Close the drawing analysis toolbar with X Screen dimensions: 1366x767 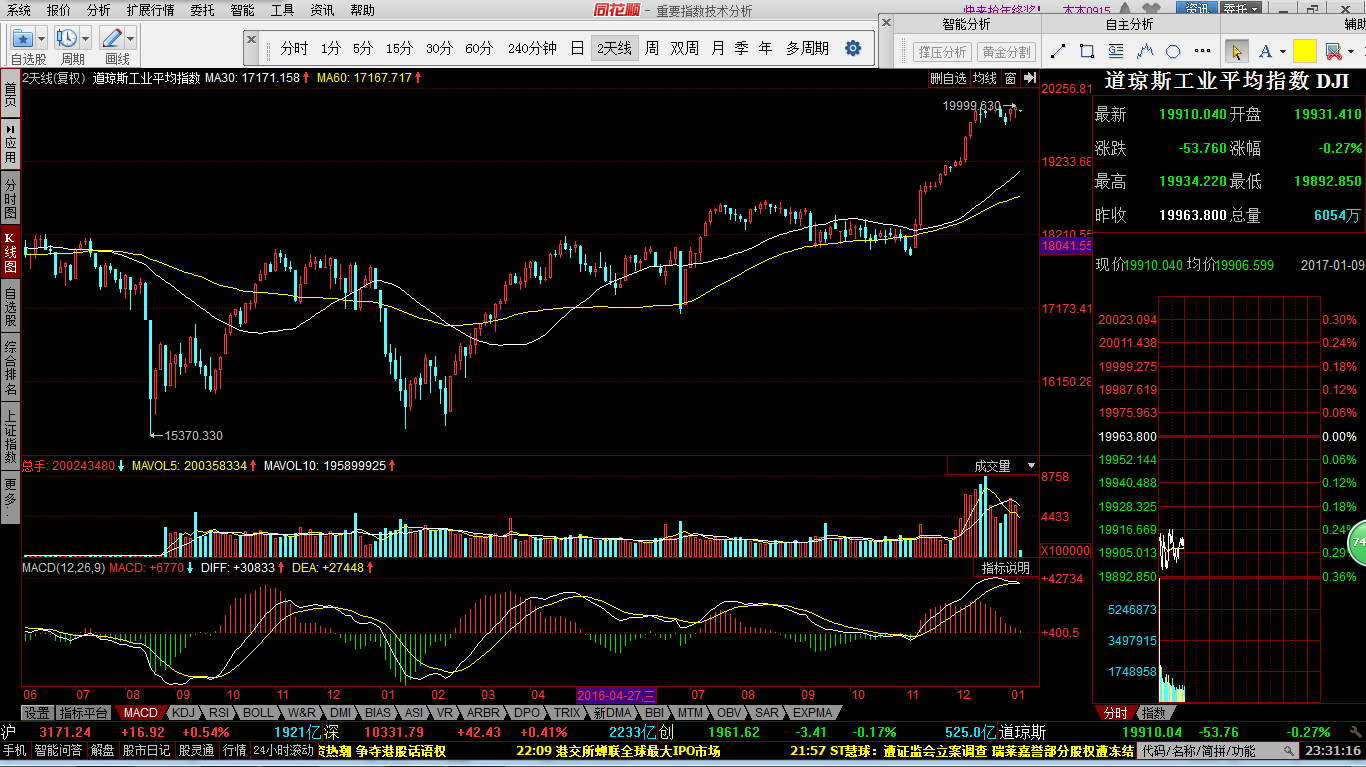pyautogui.click(x=886, y=22)
